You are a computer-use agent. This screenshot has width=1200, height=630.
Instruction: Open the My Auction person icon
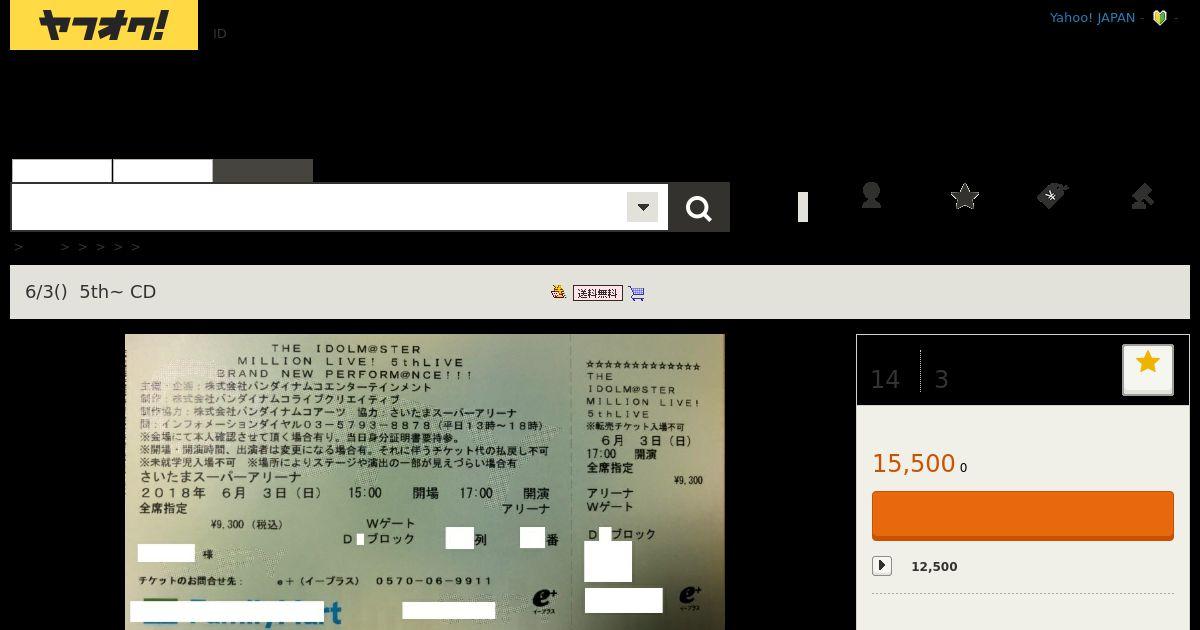pos(871,196)
